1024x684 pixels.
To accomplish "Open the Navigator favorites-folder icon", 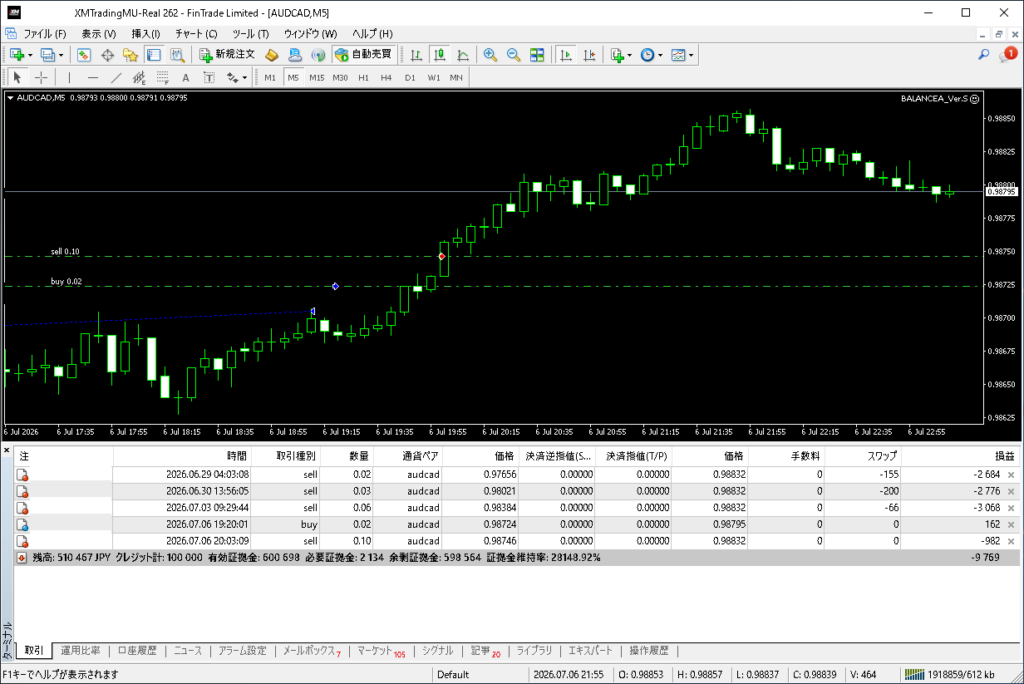I will [130, 55].
